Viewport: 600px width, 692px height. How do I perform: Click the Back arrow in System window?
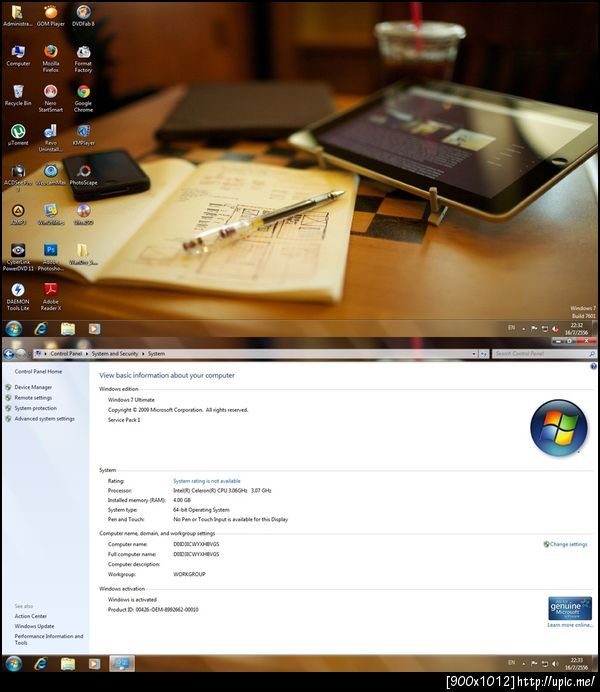(x=8, y=354)
